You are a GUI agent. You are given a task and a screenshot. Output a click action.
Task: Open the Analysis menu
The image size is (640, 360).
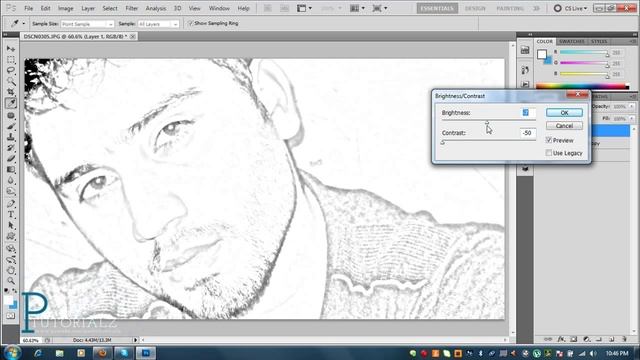click(x=156, y=8)
